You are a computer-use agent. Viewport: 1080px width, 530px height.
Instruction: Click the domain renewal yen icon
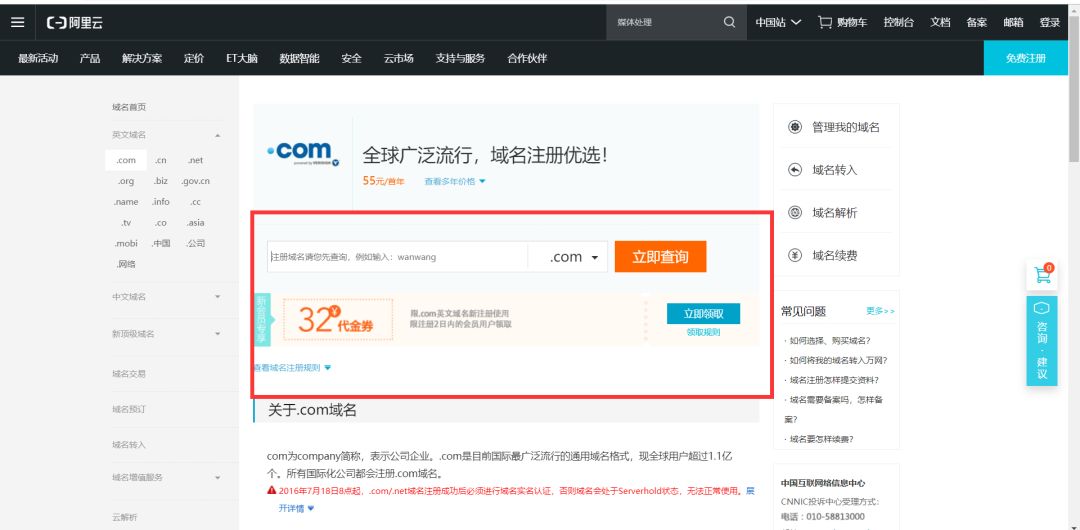click(795, 255)
